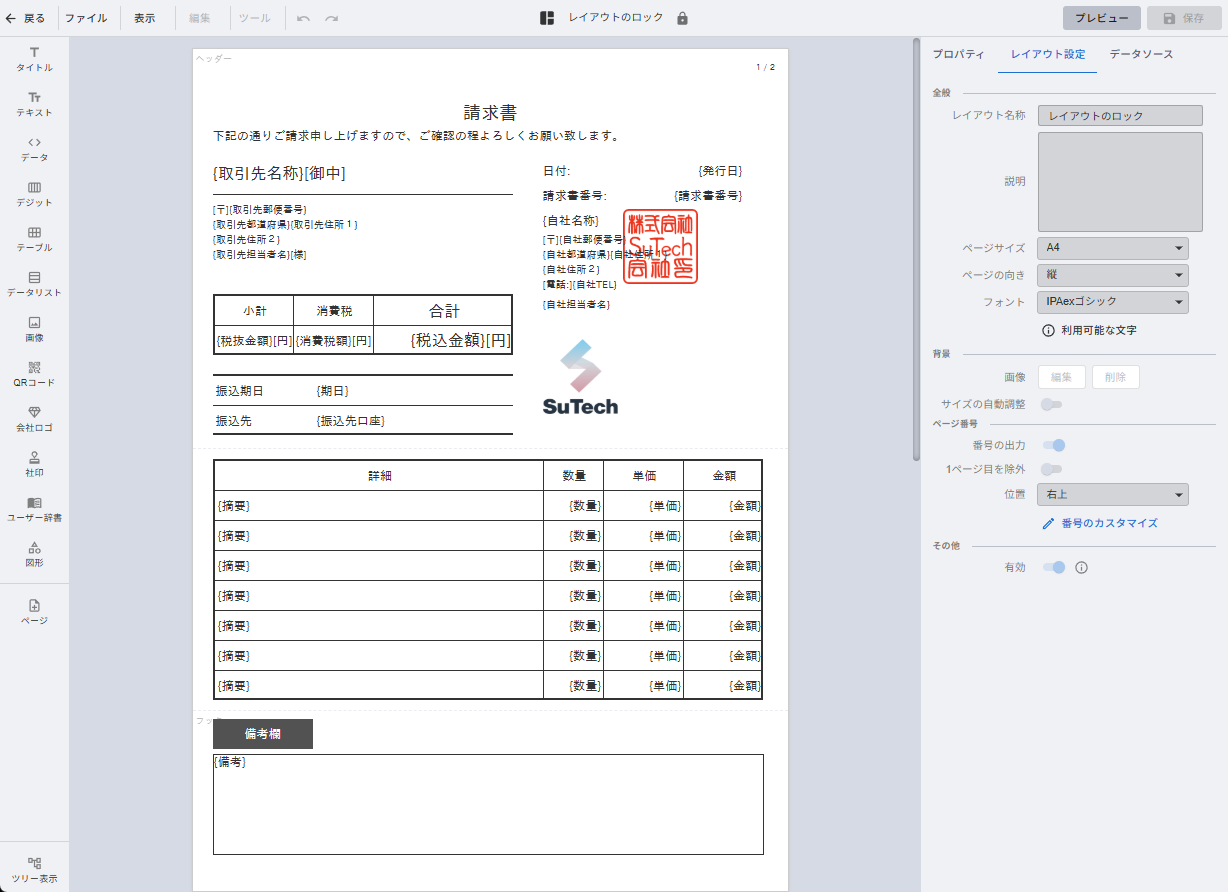This screenshot has height=892, width=1228.
Task: Click the テーブル (Table) tool icon
Action: pos(34,233)
